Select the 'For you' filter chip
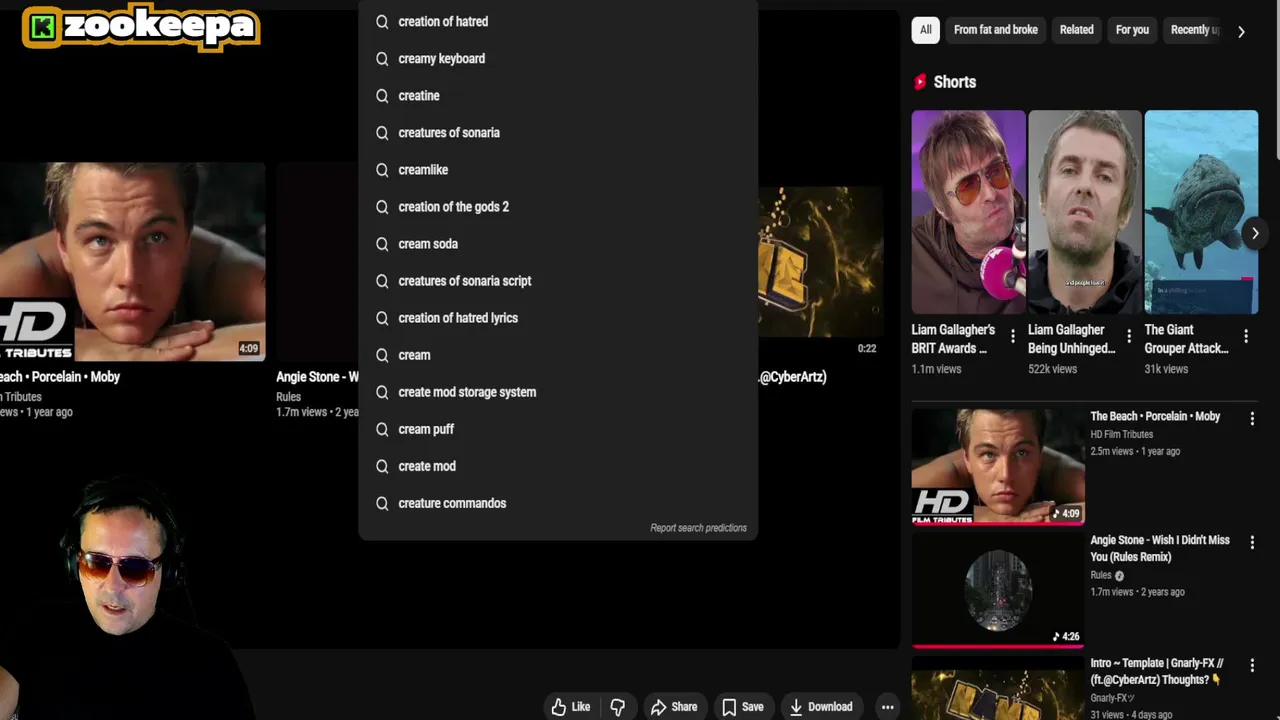The image size is (1280, 720). point(1132,30)
